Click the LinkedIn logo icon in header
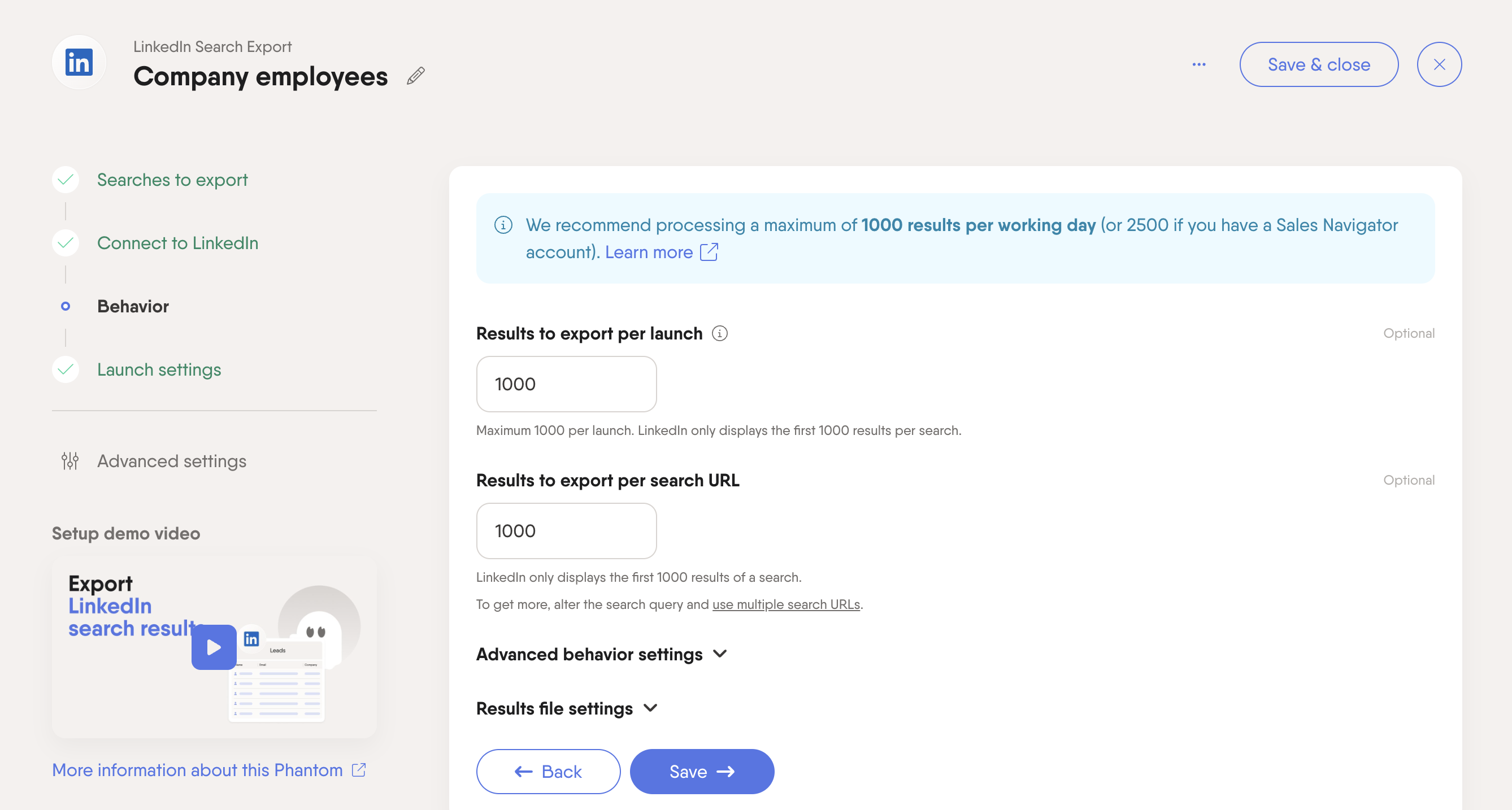The image size is (1512, 810). 79,62
